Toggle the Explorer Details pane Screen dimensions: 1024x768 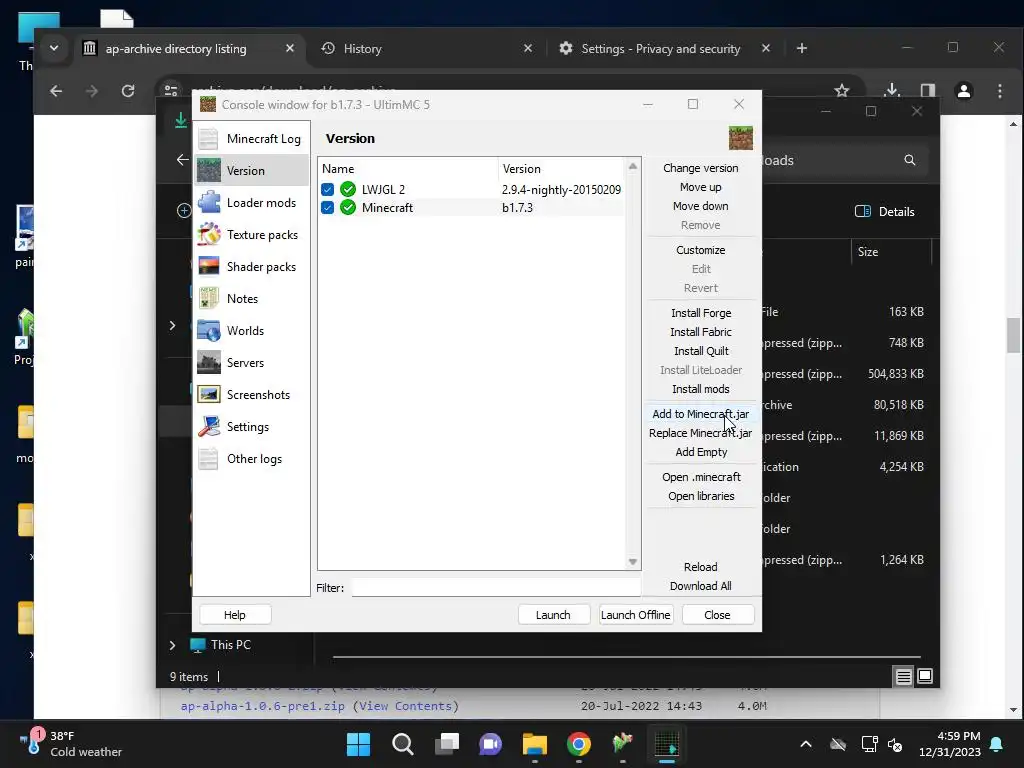[885, 211]
